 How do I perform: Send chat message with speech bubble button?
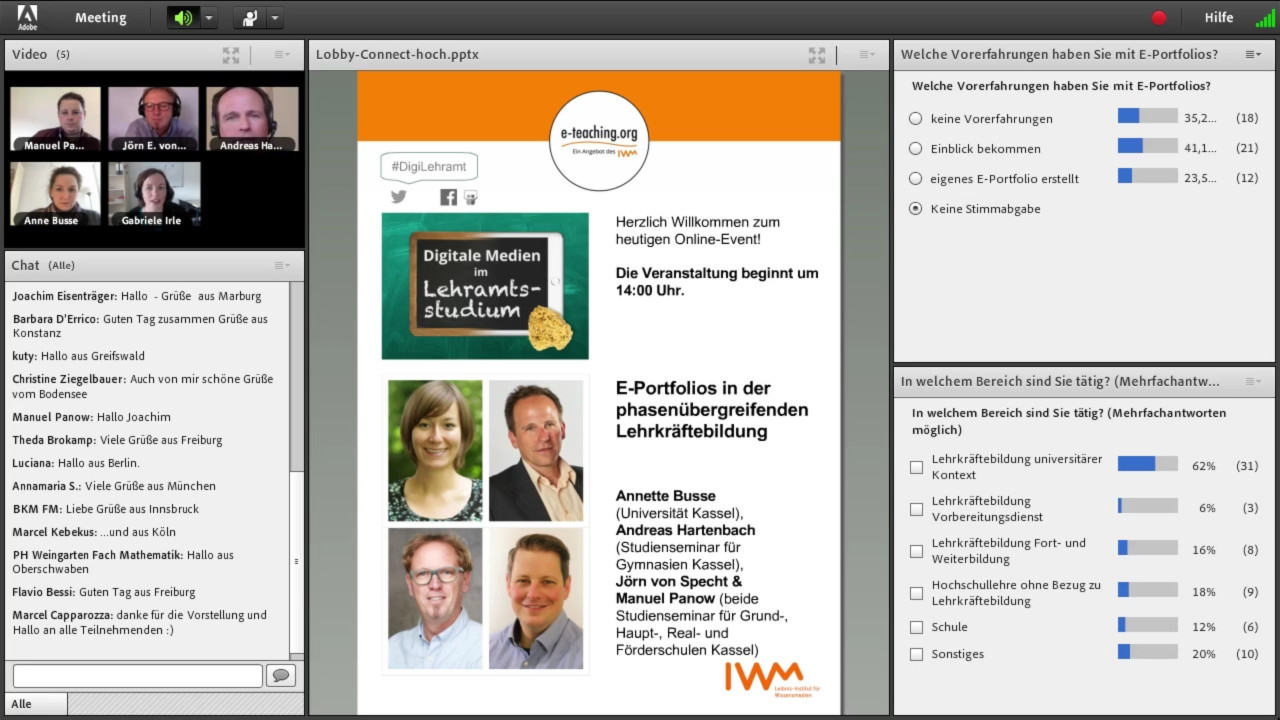[x=281, y=676]
